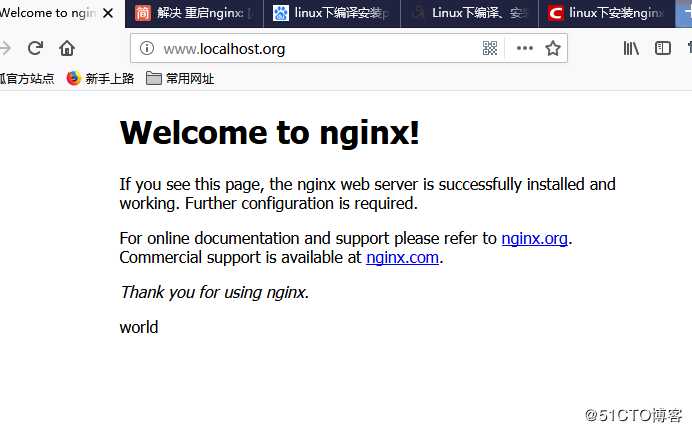Click the 'Thank you for using nginx.' text

click(x=214, y=292)
